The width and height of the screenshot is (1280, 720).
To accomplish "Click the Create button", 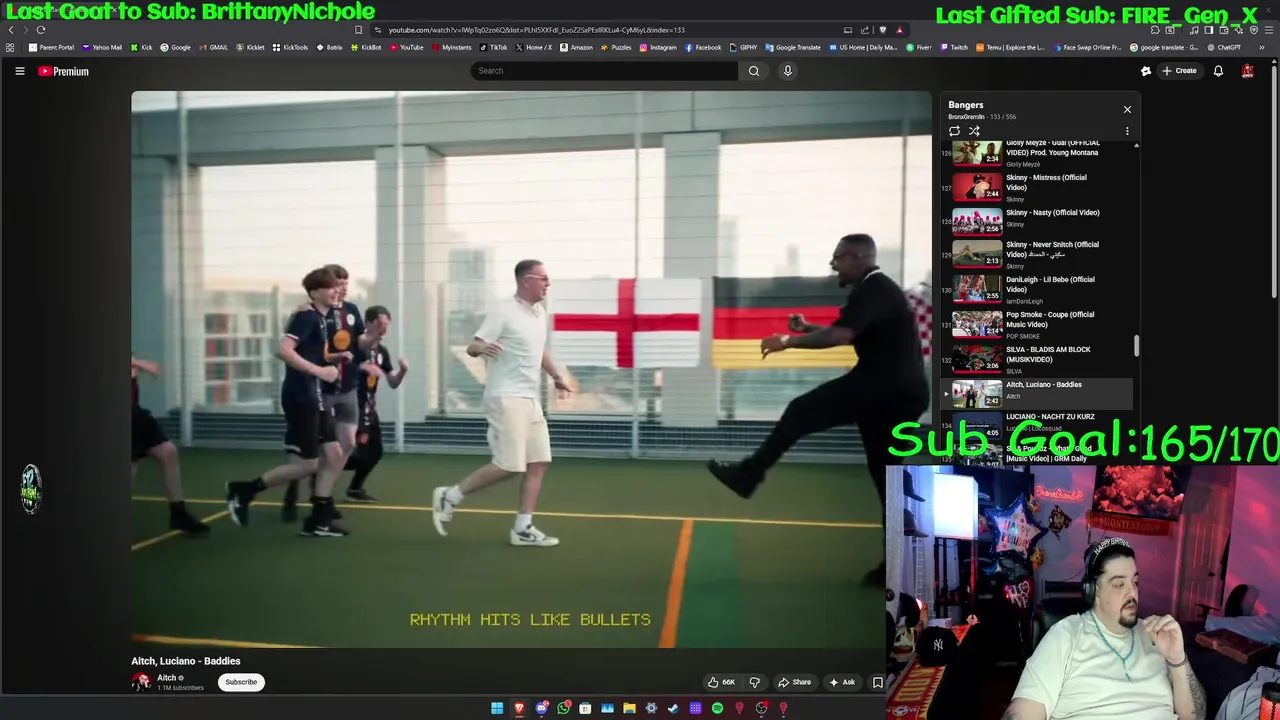I will [1179, 71].
